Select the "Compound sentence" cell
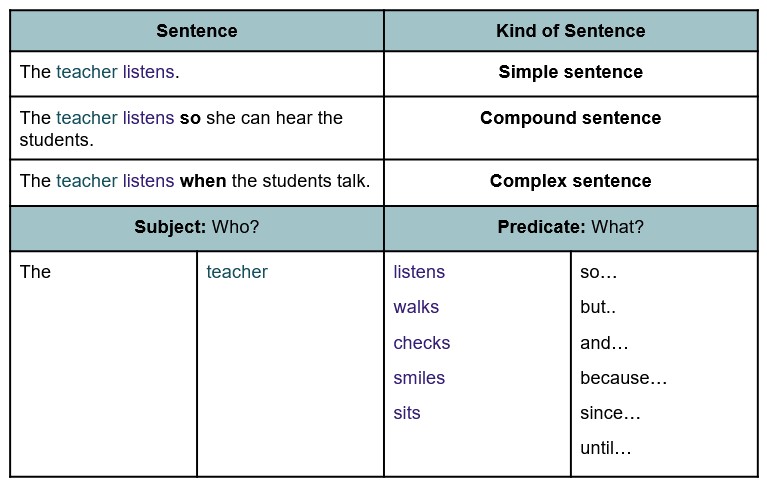Viewport: 767px width, 483px height. [570, 118]
